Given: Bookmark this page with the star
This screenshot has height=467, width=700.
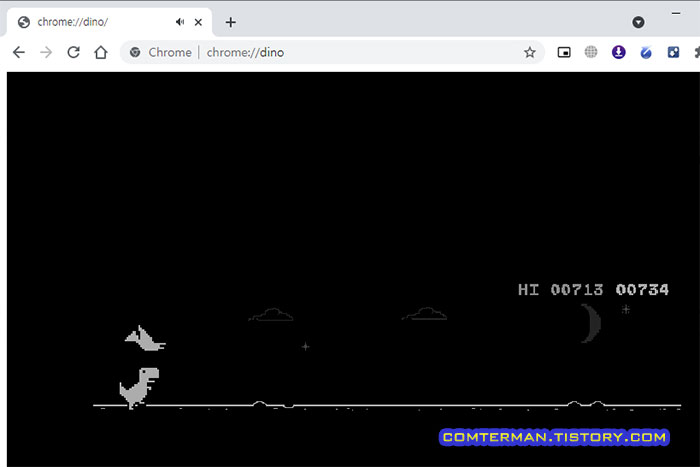Looking at the screenshot, I should pyautogui.click(x=529, y=52).
